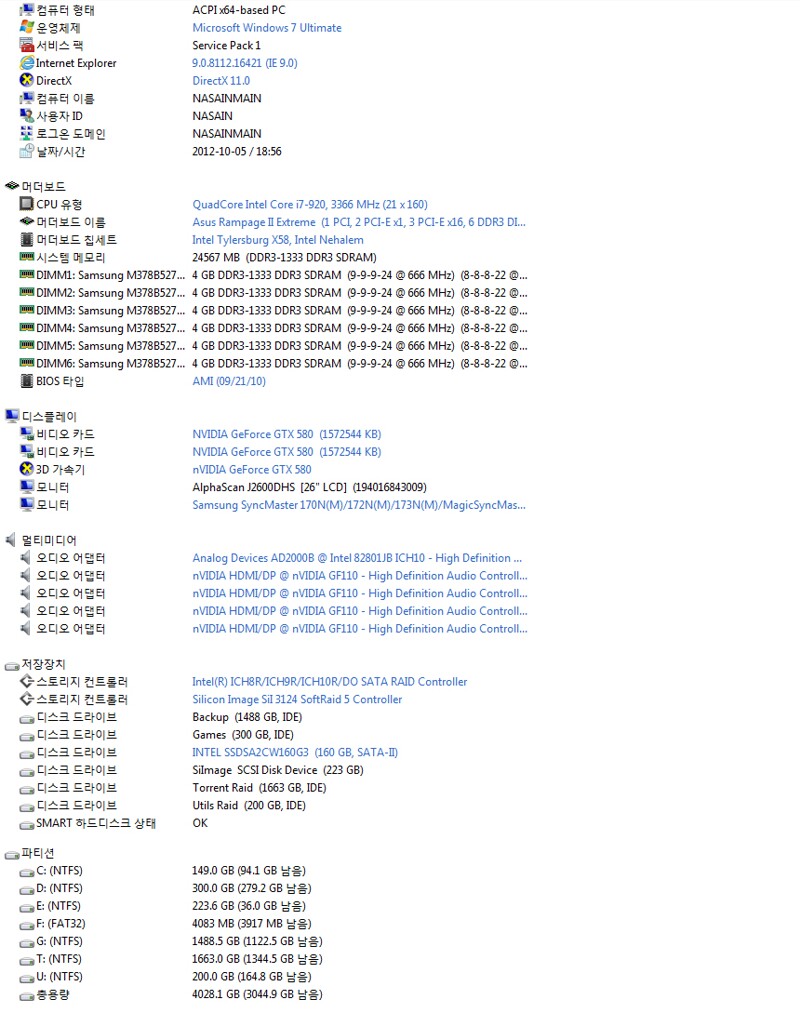
Task: Select the "Torrent Raid (1663 GB, IDE)" value
Action: [259, 788]
